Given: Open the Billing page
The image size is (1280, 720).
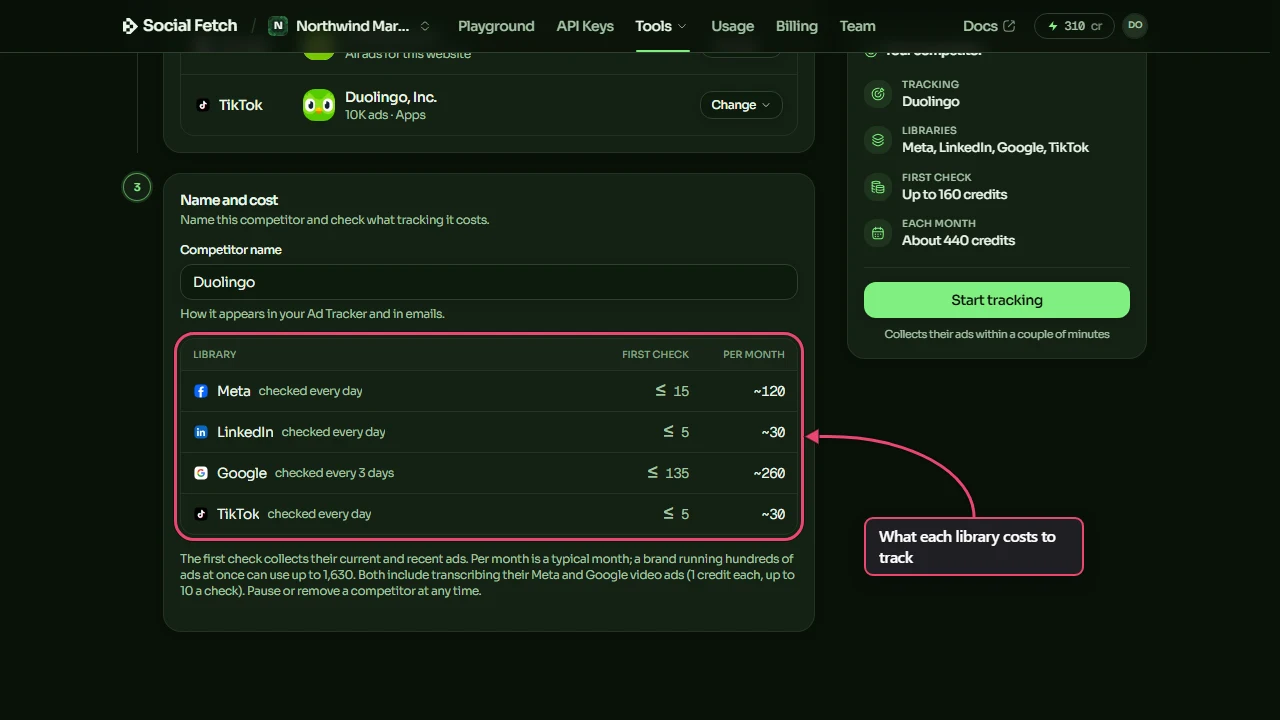Looking at the screenshot, I should pos(796,26).
